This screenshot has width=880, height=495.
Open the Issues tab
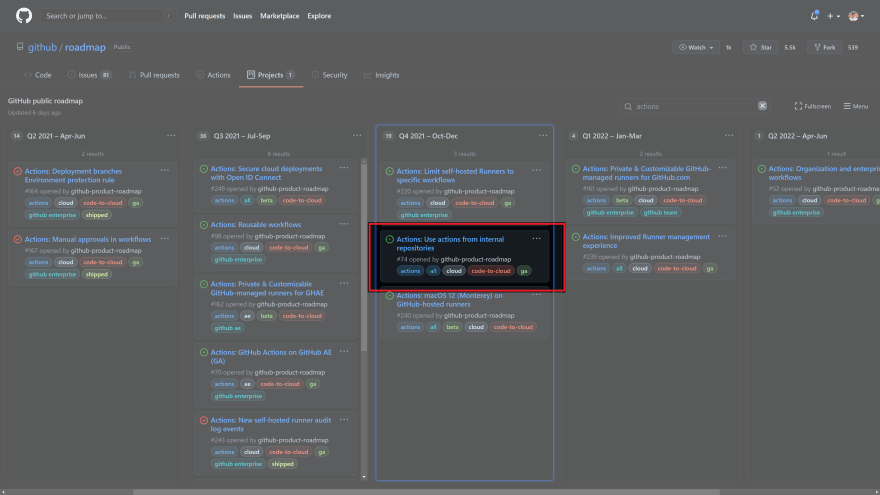point(89,75)
